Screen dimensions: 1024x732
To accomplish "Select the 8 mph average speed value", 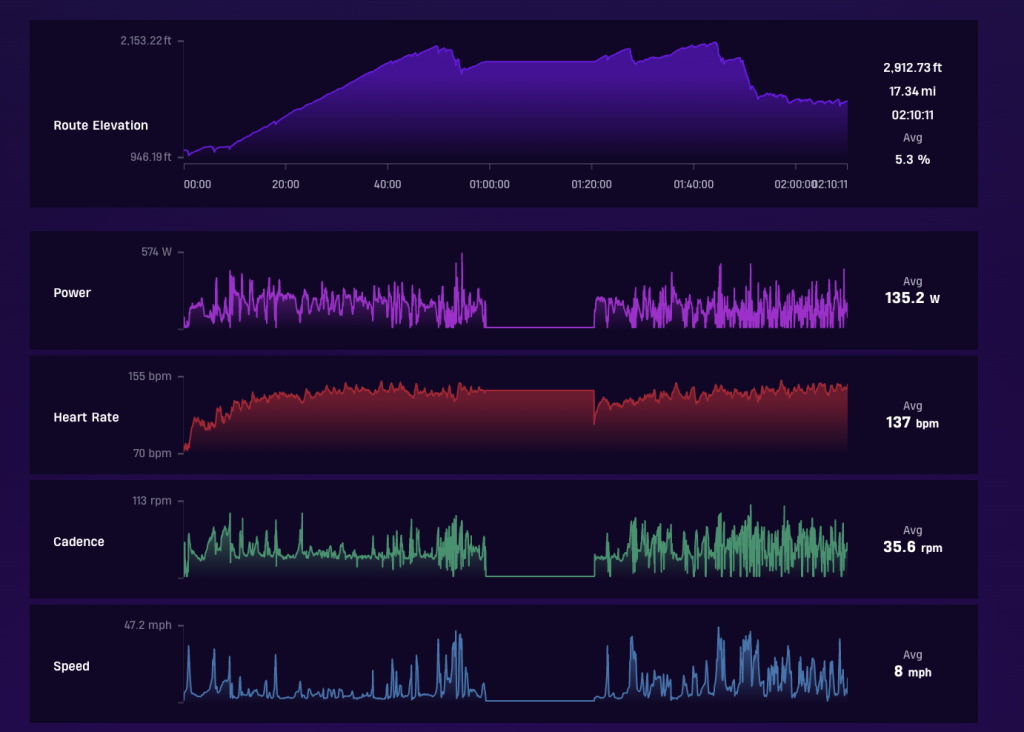I will tap(912, 672).
